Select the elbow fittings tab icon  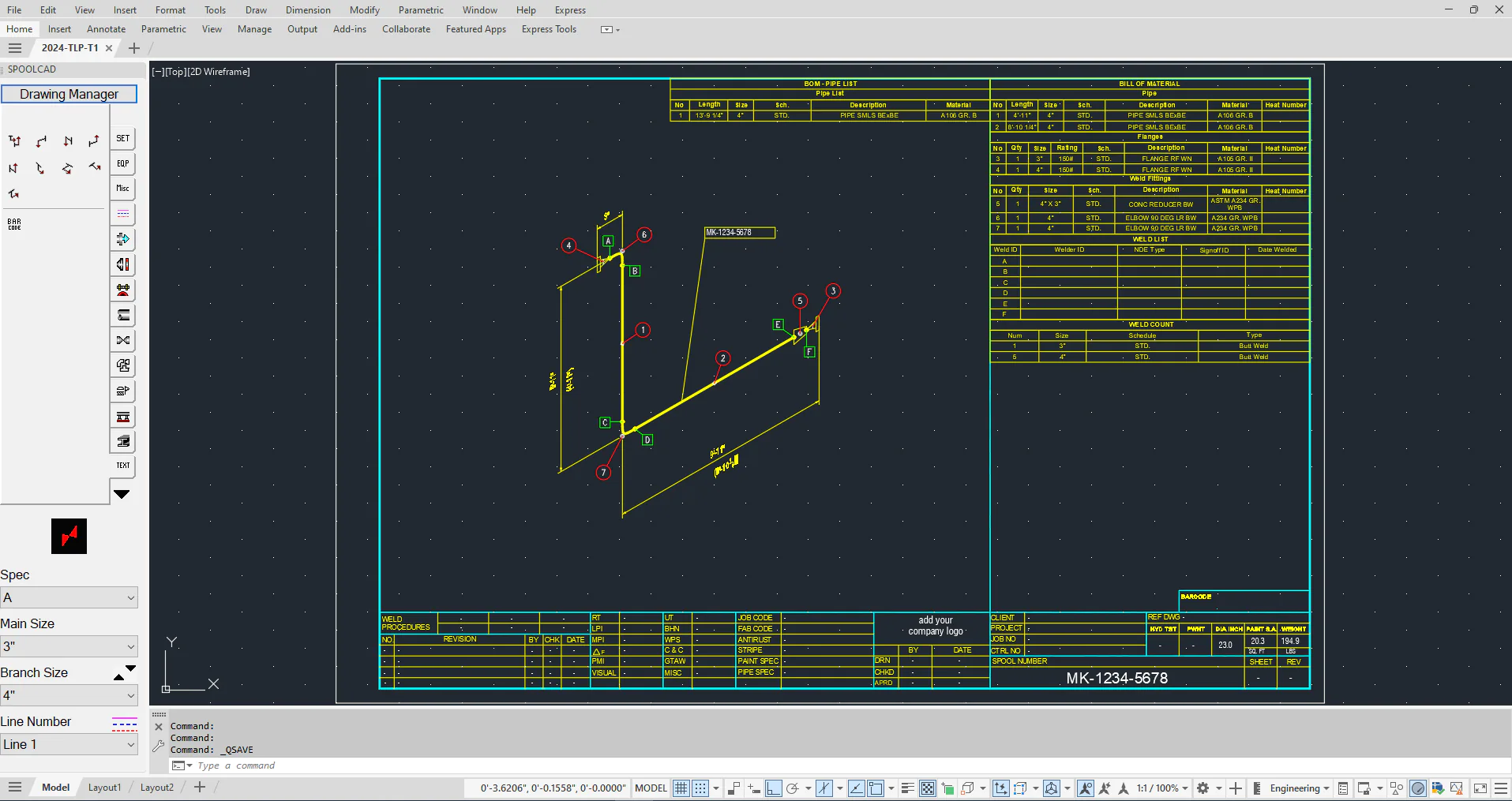point(123,365)
